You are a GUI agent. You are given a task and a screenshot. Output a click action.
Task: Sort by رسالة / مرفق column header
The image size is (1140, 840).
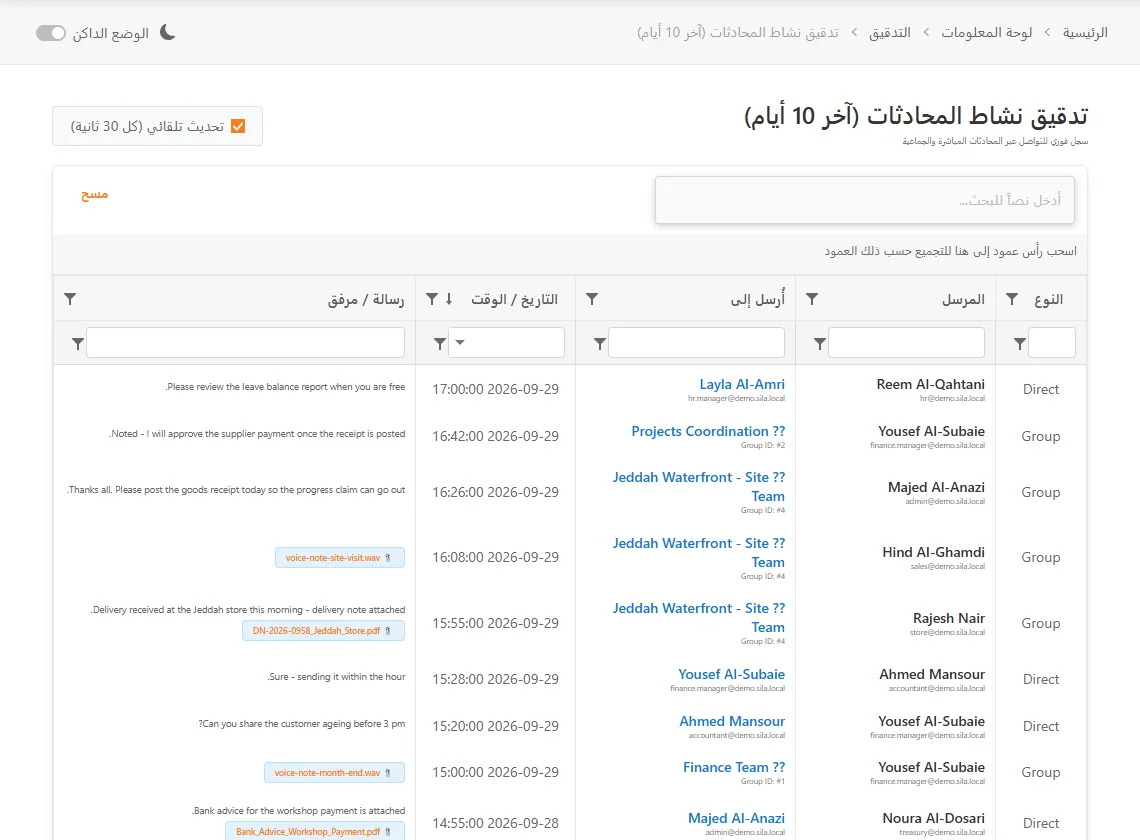click(x=366, y=299)
